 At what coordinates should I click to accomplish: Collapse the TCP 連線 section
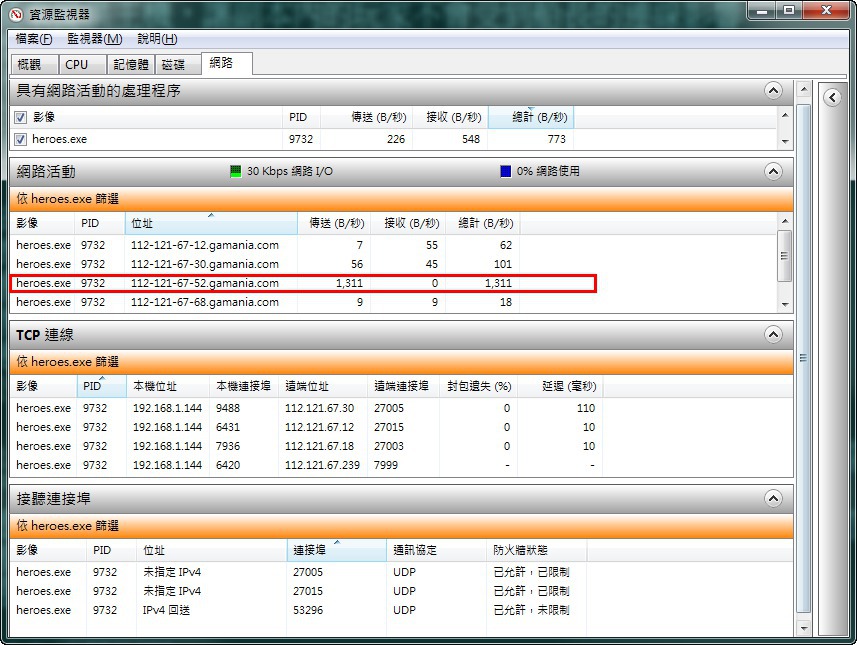773,334
